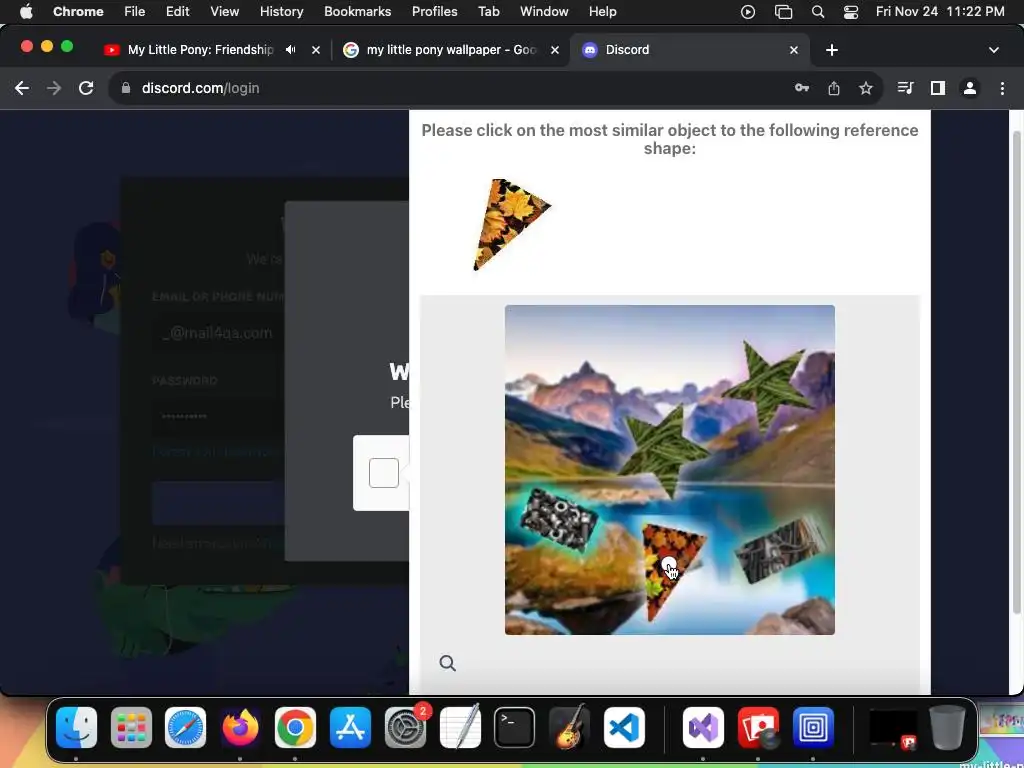The image size is (1024, 768).
Task: Open the History menu
Action: (281, 12)
